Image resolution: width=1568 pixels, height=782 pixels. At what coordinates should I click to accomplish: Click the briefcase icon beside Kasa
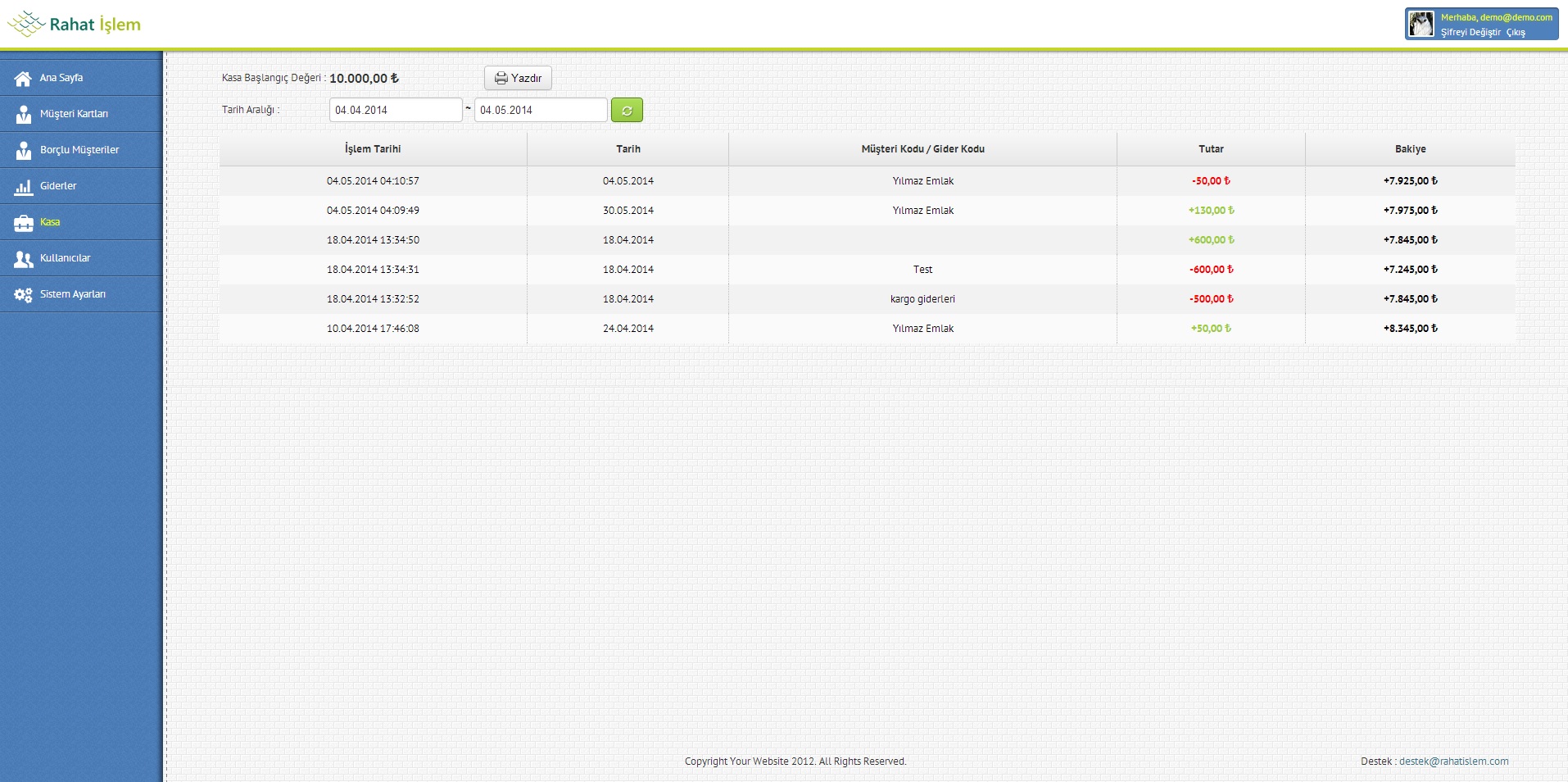[x=23, y=223]
